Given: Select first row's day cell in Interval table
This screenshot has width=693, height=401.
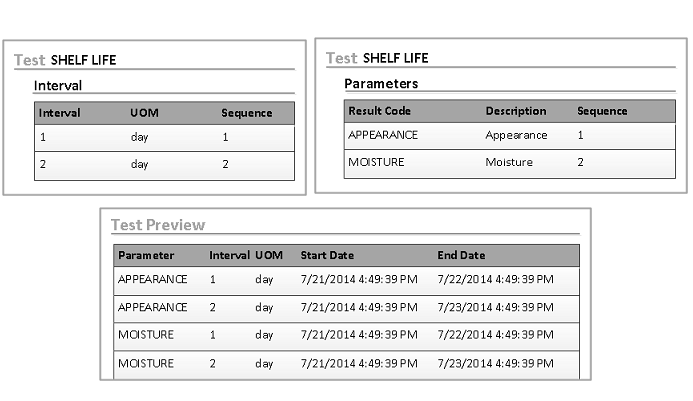Looking at the screenshot, I should [x=139, y=137].
